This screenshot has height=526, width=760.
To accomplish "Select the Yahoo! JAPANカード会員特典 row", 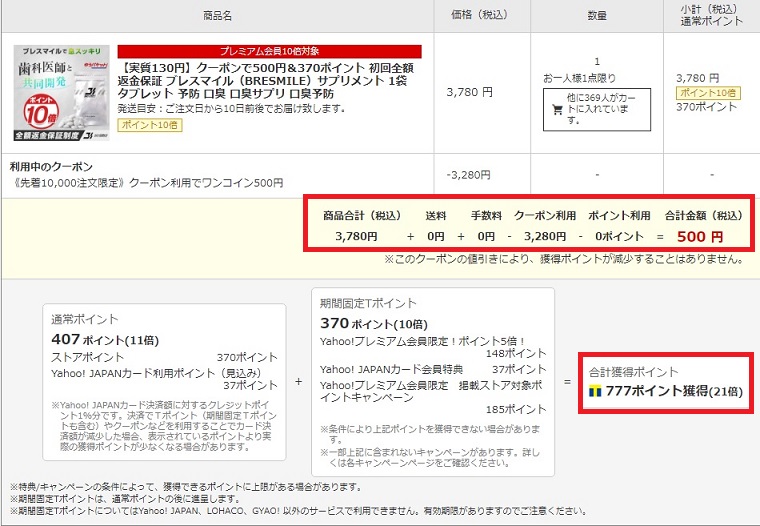I will point(433,369).
